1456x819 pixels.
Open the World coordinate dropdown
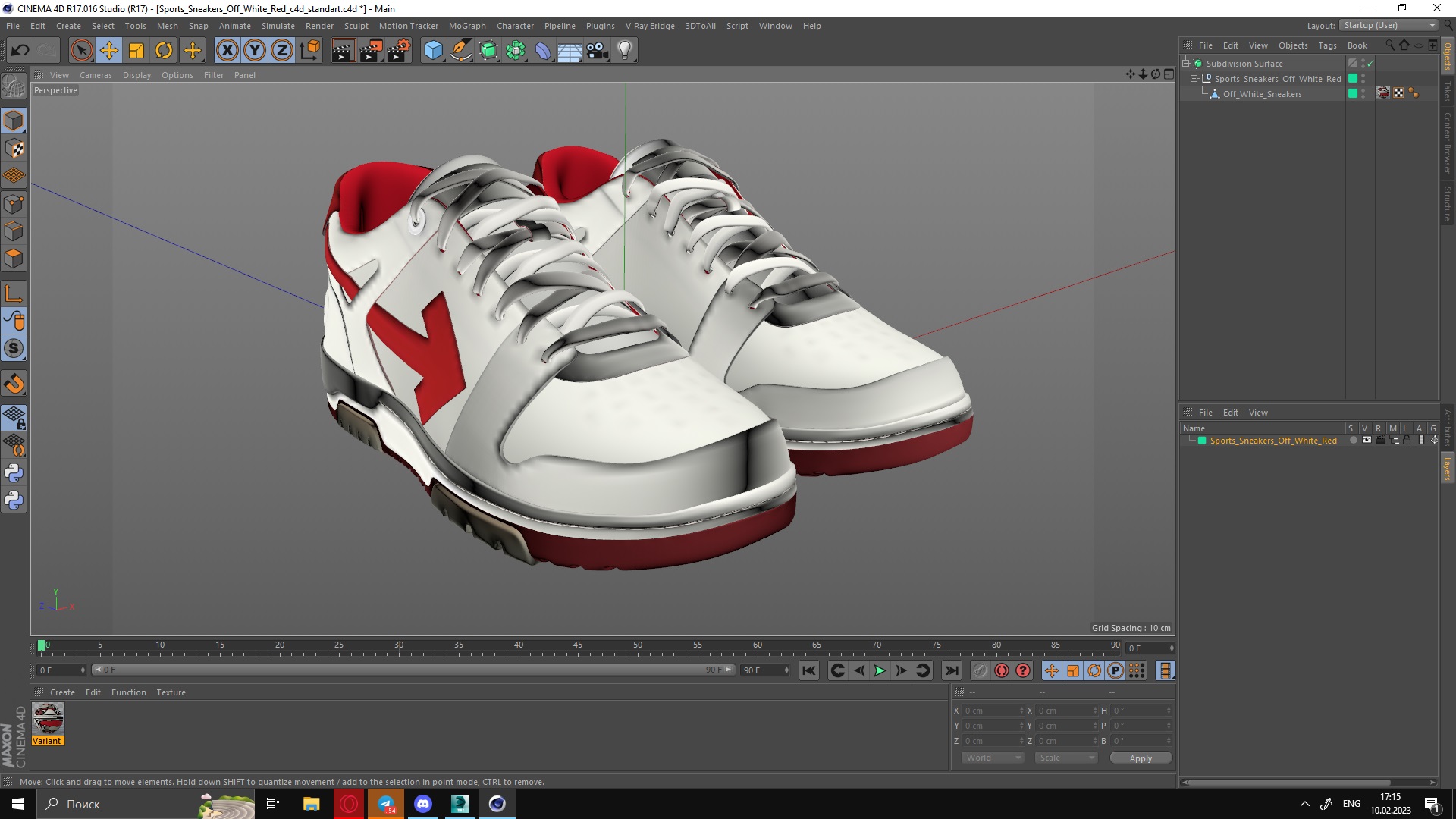(993, 758)
